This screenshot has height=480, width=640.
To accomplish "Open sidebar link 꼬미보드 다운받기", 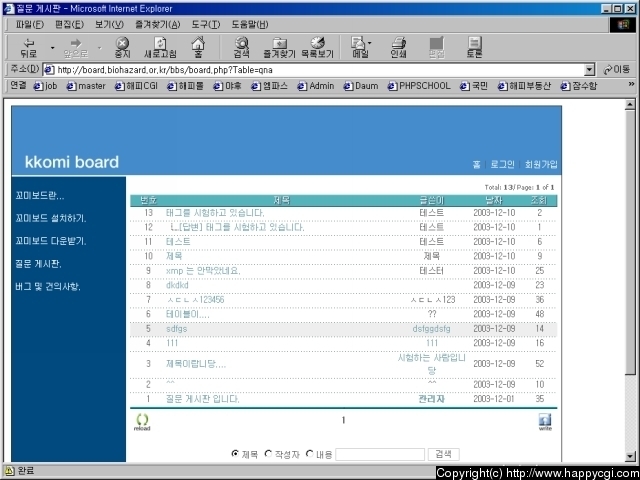I will click(51, 241).
